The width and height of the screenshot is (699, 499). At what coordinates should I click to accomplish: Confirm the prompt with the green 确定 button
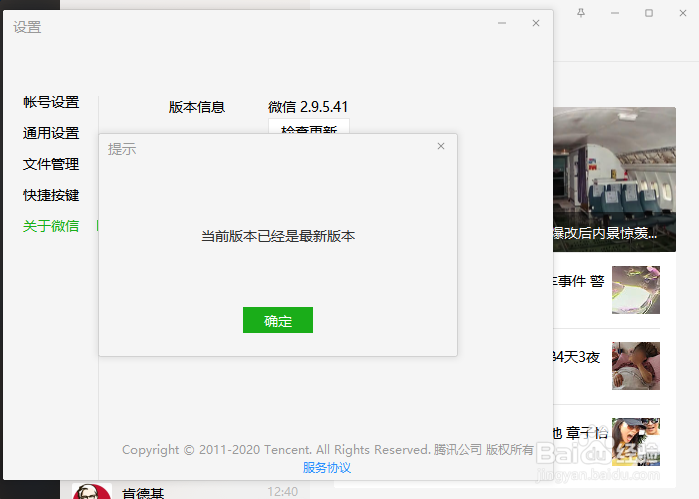click(x=278, y=320)
